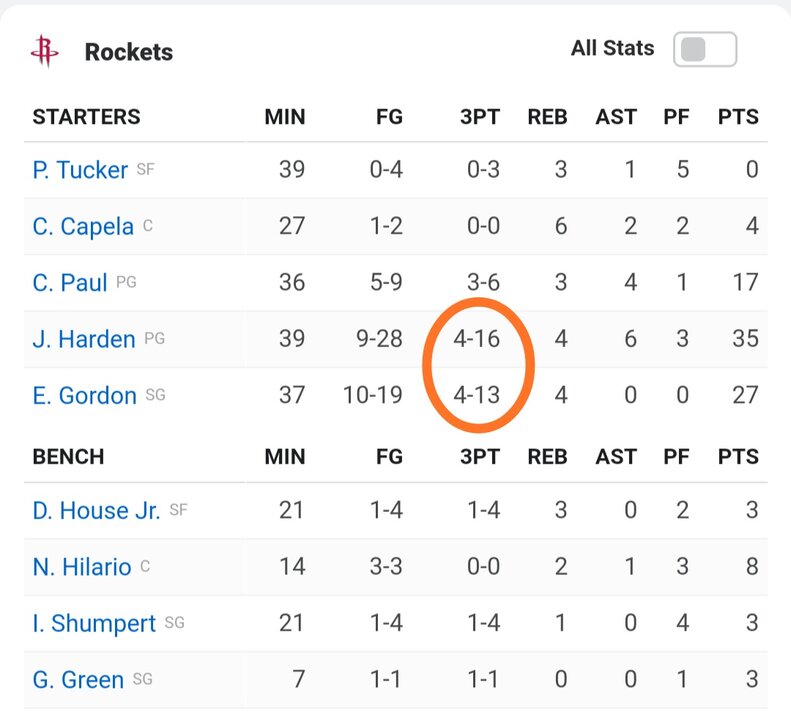Click the All Stats label text

612,48
